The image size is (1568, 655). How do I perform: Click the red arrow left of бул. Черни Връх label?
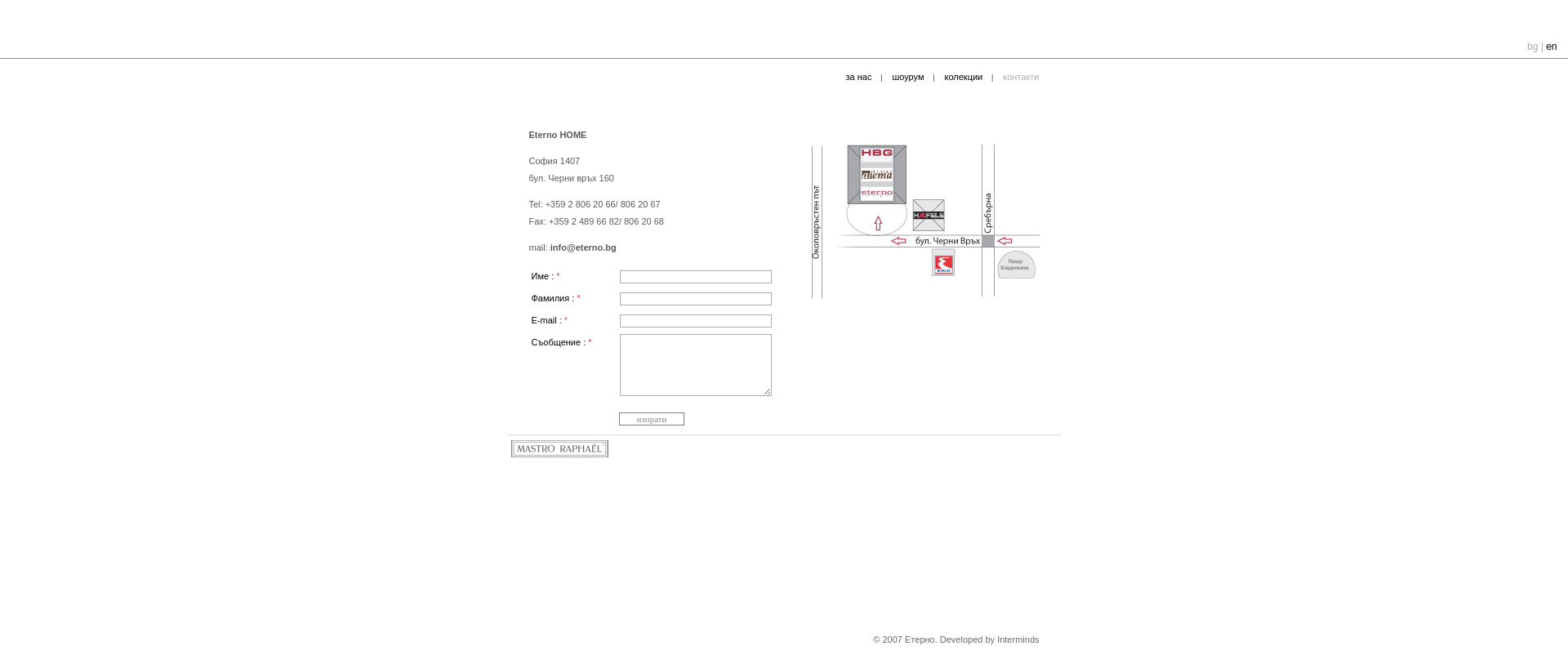898,241
